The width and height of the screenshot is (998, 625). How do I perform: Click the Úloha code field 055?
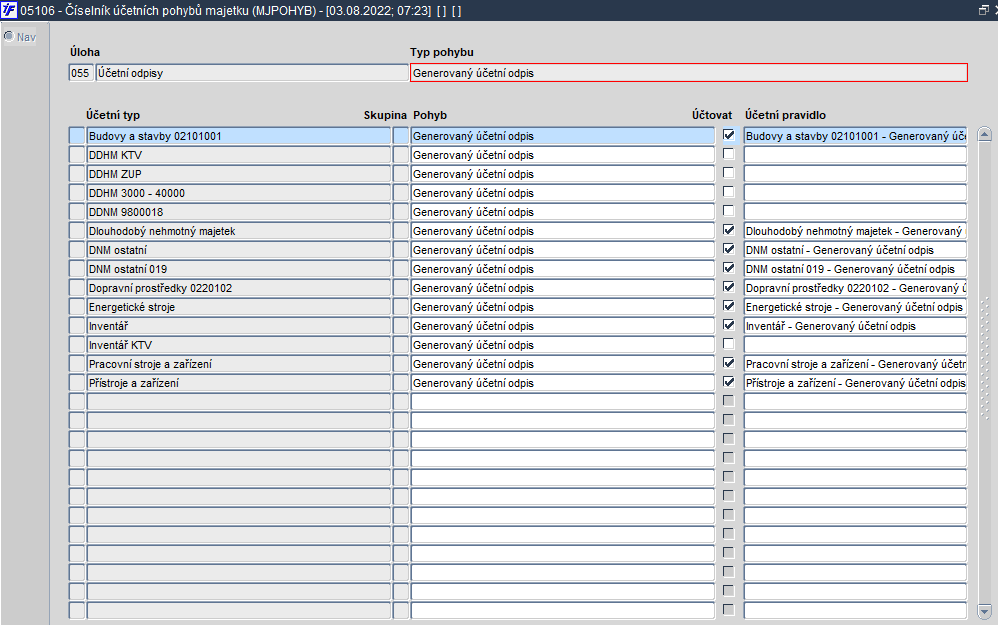pyautogui.click(x=80, y=73)
